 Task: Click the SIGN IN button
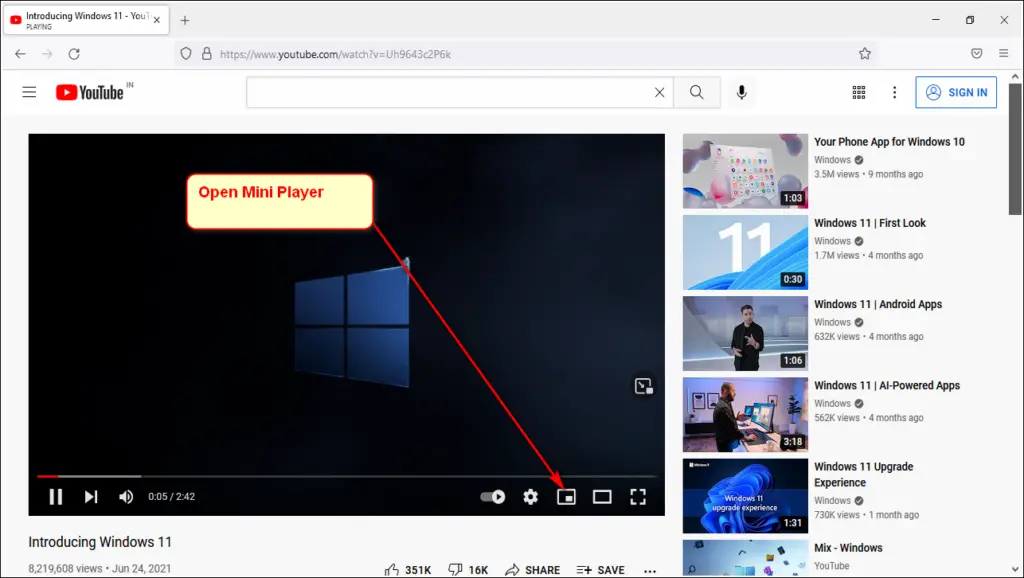pyautogui.click(x=956, y=92)
